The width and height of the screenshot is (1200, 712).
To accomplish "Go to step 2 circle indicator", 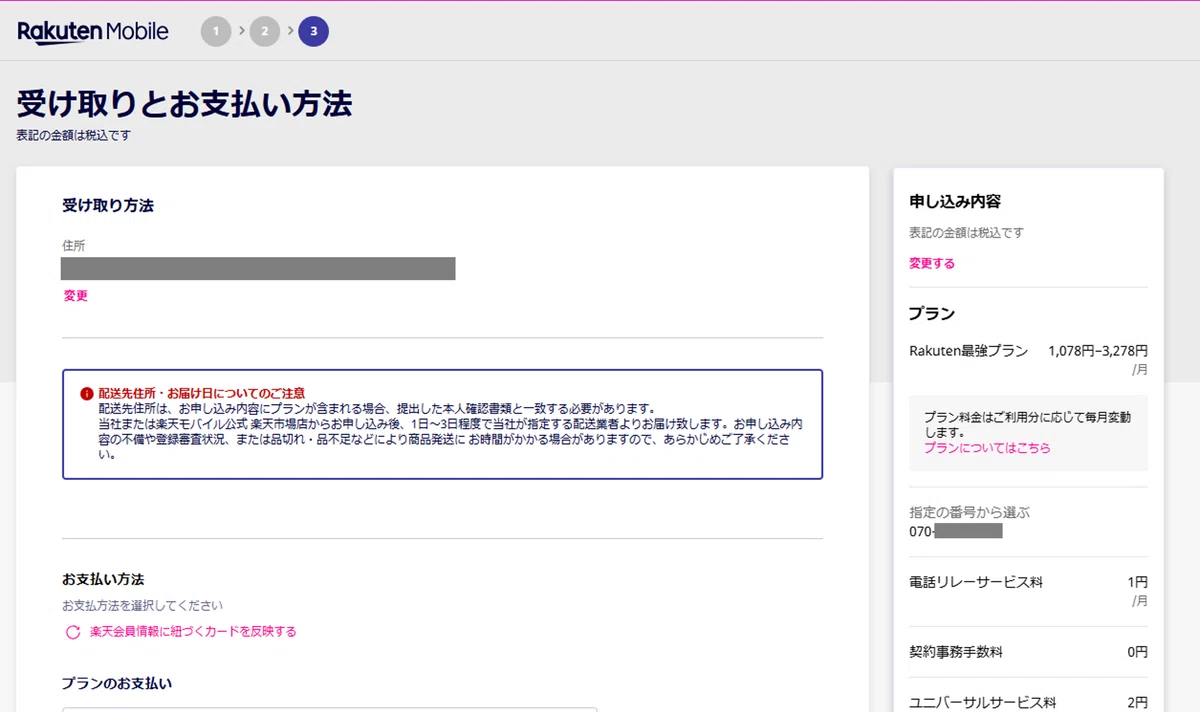I will point(264,32).
